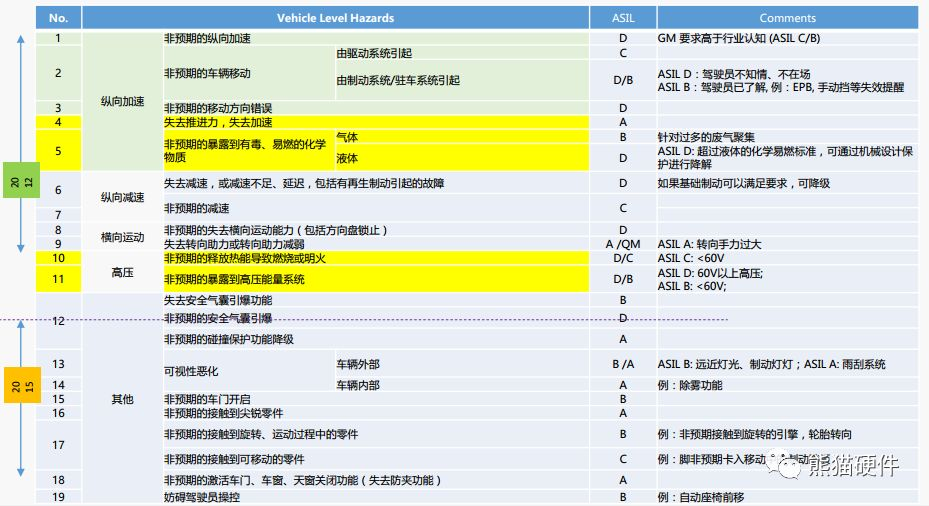Select hazard "非预期的移动方向错误"
Viewport: 929px width, 506px height.
[x=218, y=108]
